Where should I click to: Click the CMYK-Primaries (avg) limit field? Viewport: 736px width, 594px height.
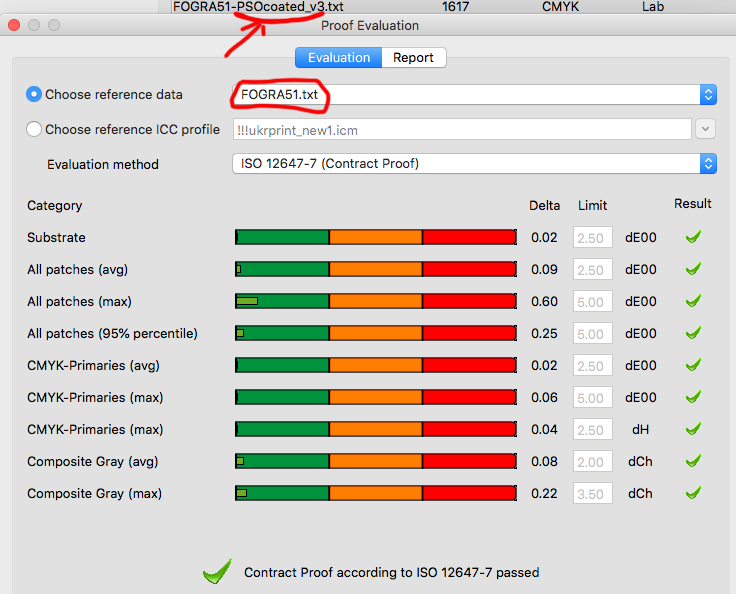593,365
